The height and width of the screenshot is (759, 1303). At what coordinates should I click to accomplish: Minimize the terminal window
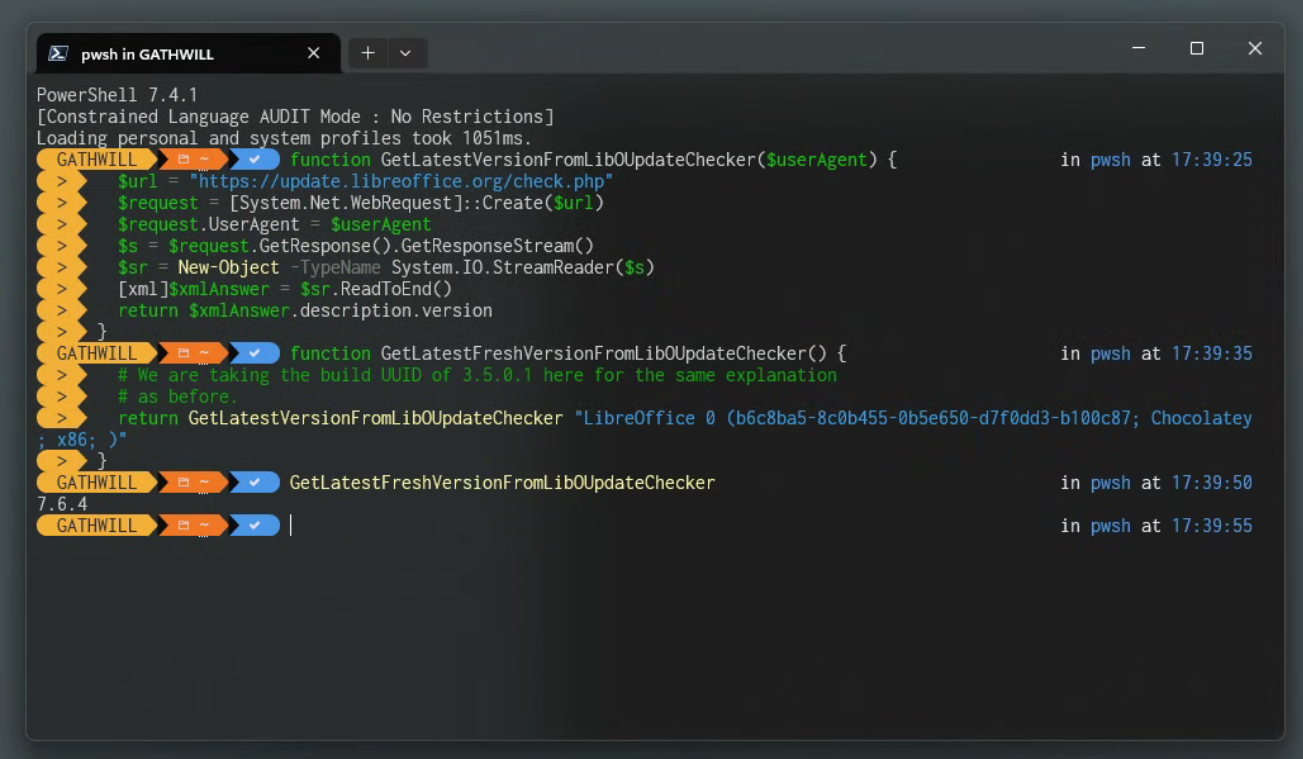pos(1138,49)
